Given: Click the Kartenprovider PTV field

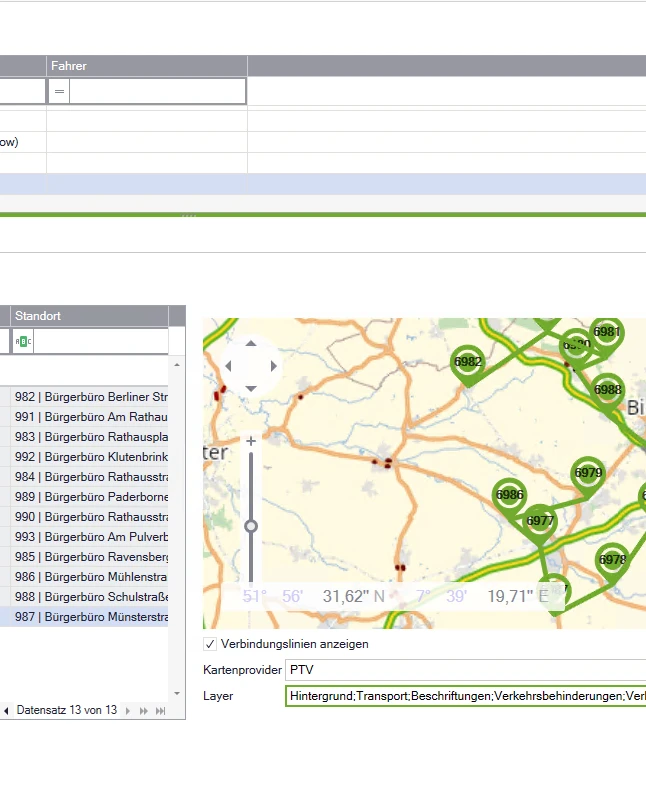Looking at the screenshot, I should point(465,670).
